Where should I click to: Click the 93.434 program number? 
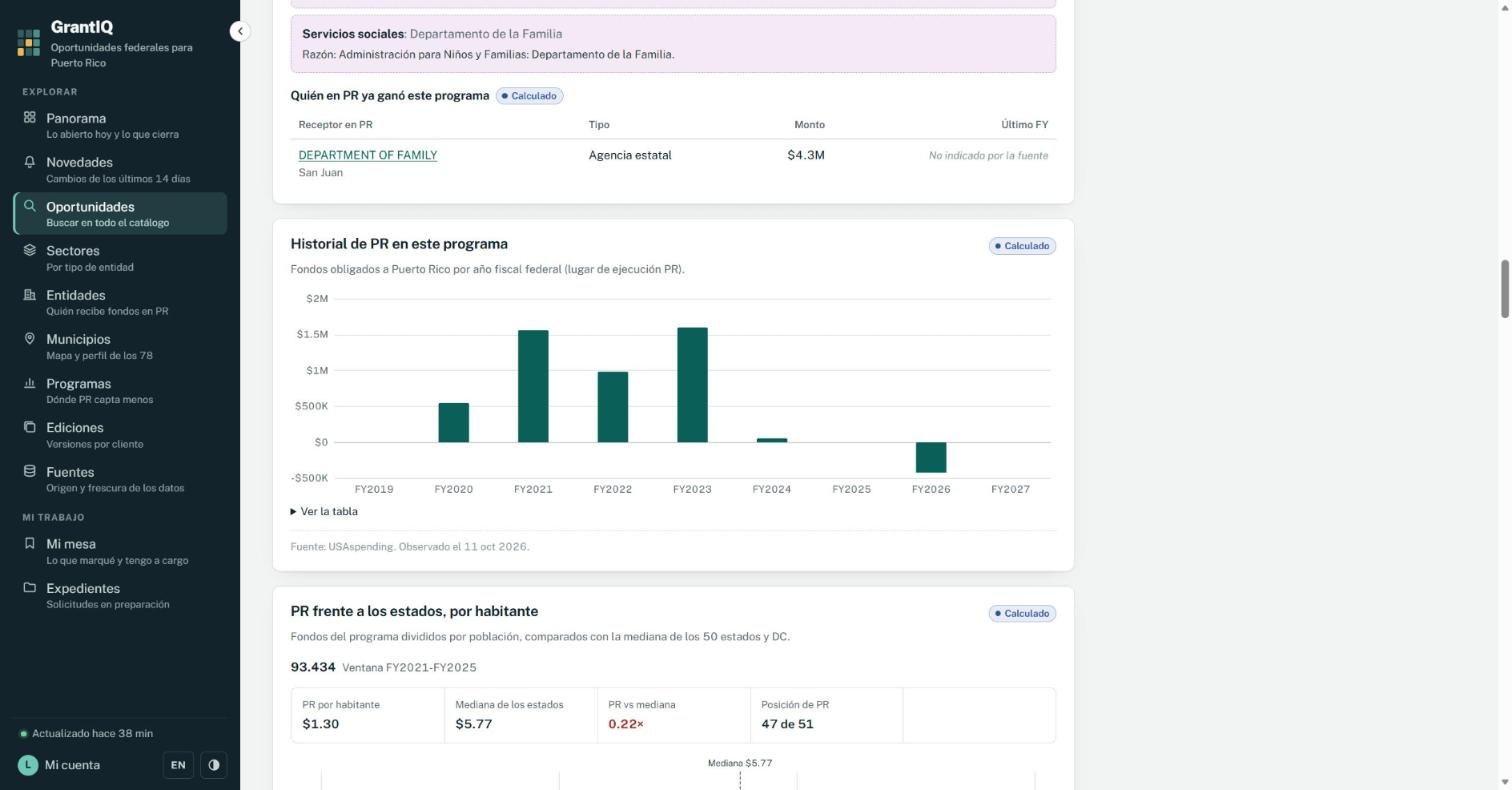313,667
